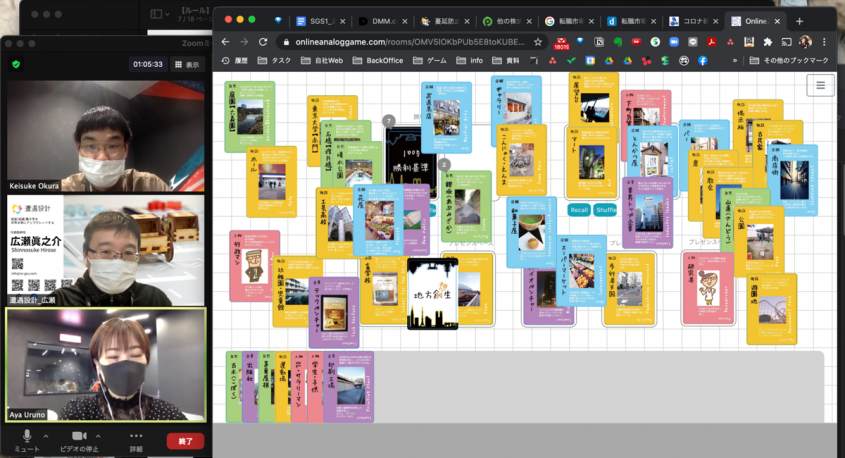The image size is (845, 458).
Task: Mute microphone in Zoom
Action: coord(27,438)
